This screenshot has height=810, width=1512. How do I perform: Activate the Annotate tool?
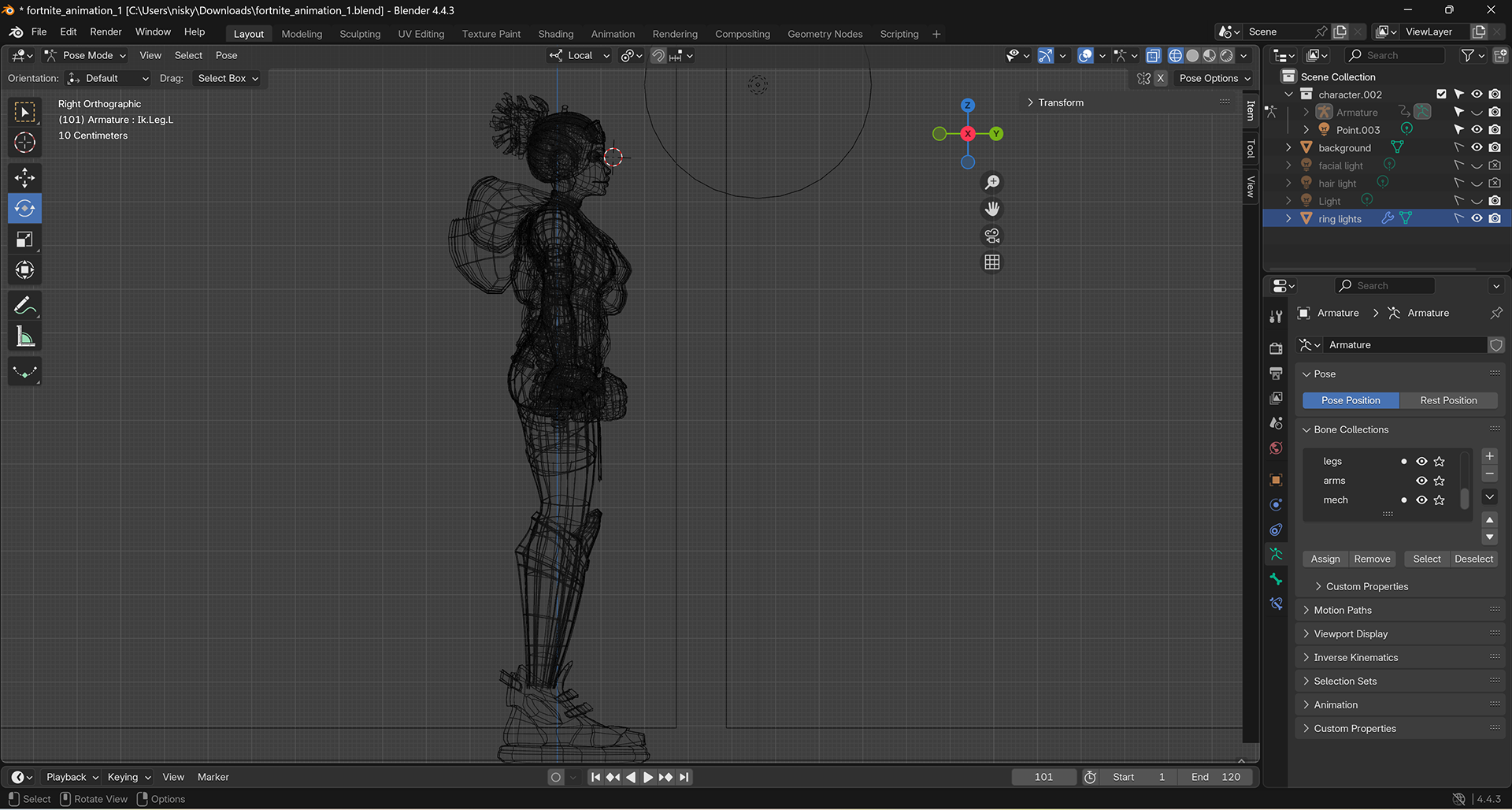click(24, 306)
